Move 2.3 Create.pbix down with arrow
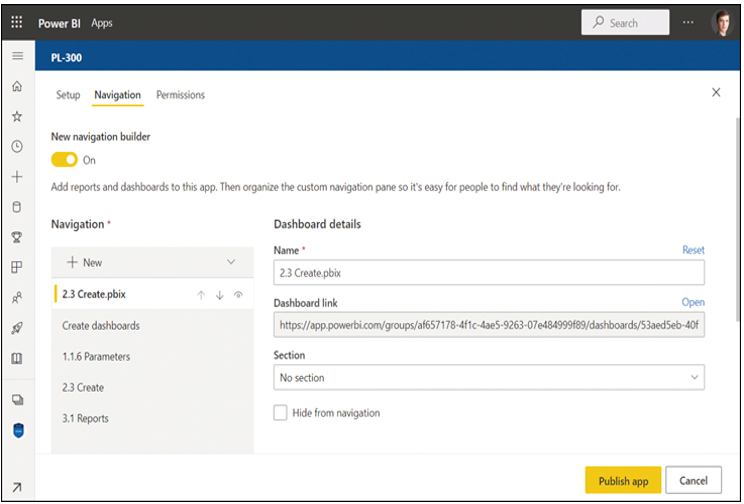This screenshot has height=504, width=744. pos(219,295)
